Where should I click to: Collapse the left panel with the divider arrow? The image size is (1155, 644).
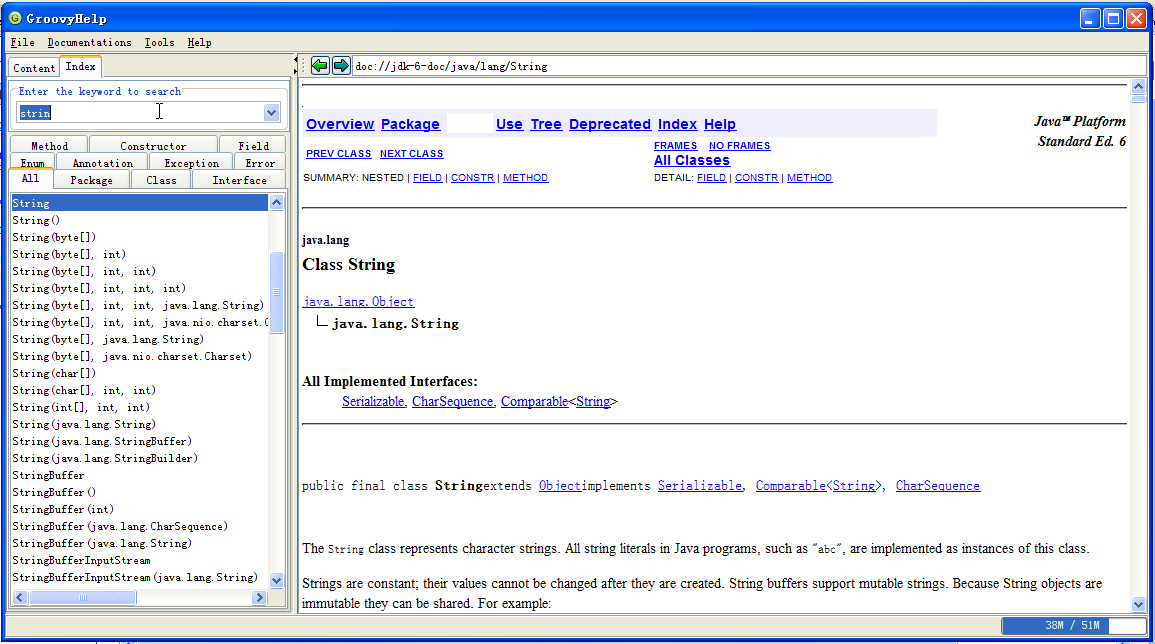(296, 60)
